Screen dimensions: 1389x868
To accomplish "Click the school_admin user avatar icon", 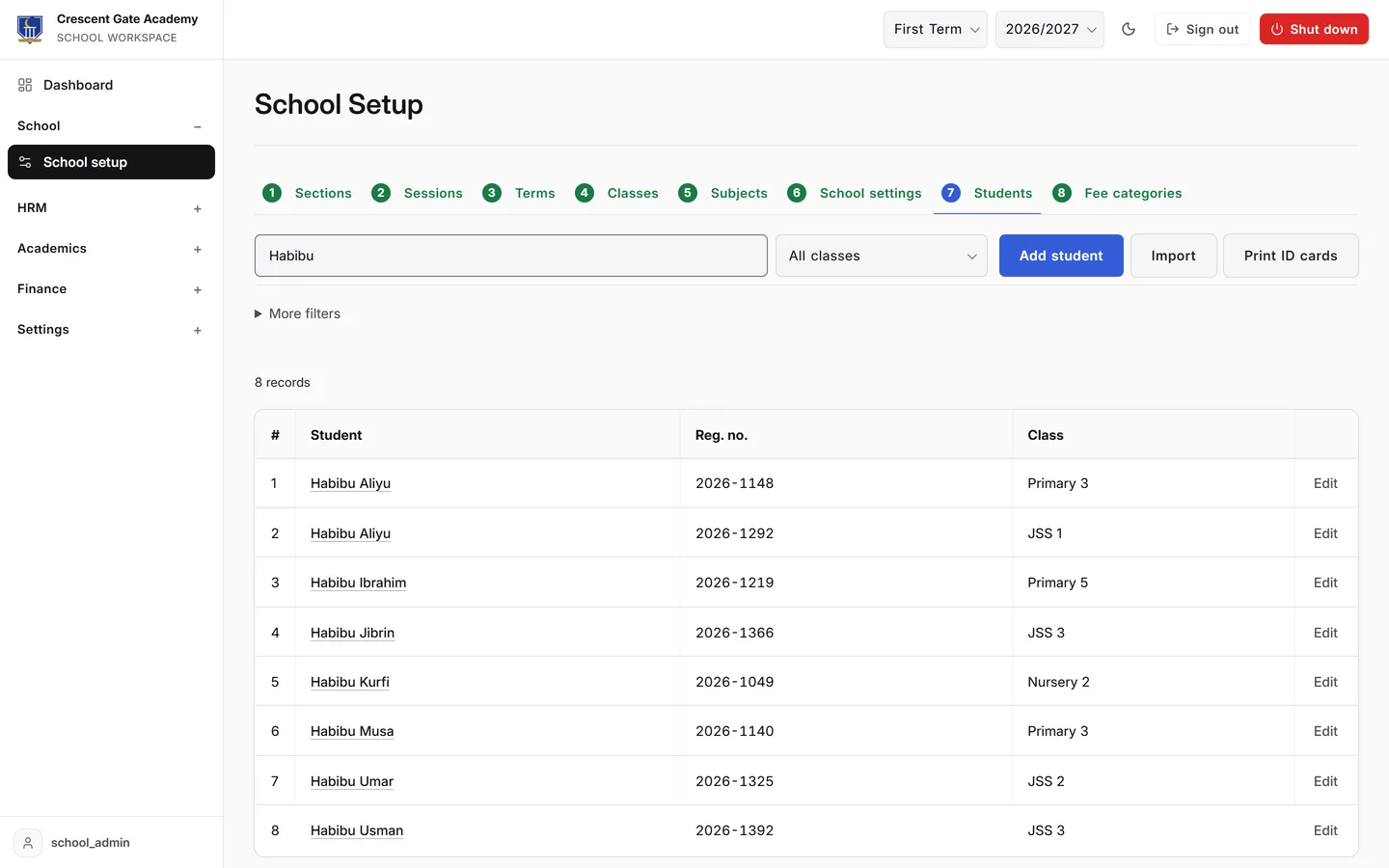I will coord(28,843).
